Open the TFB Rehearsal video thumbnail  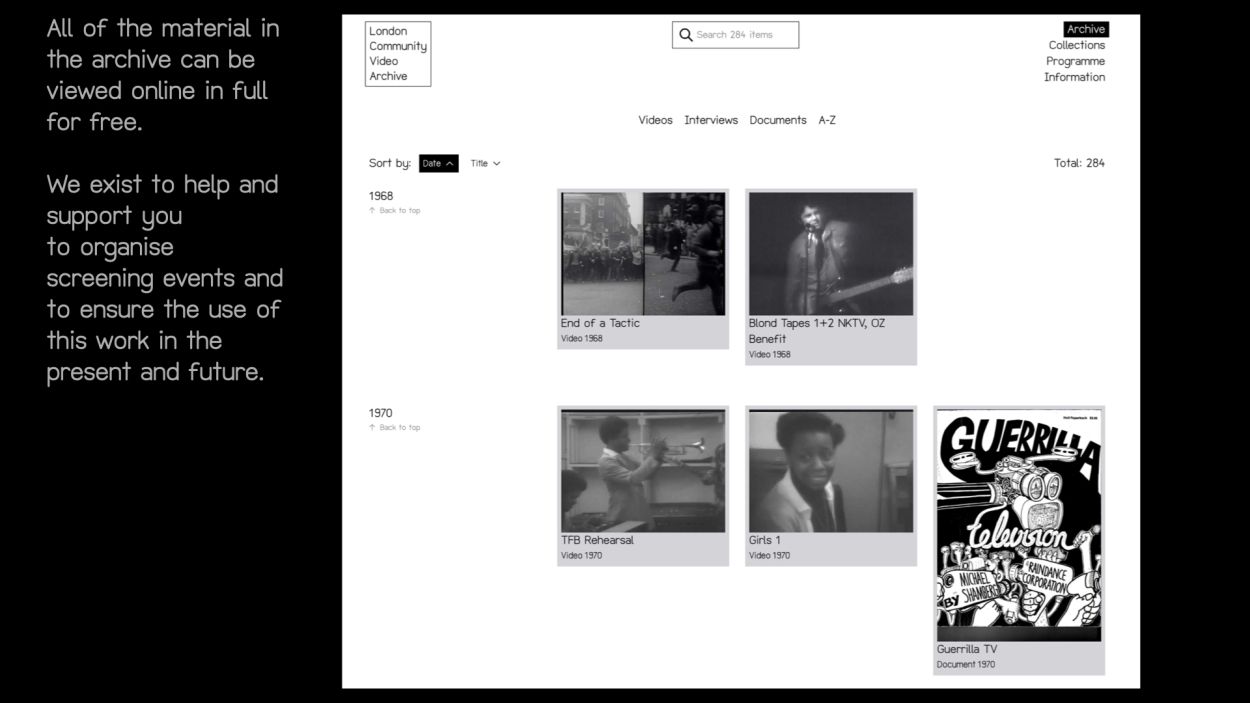click(643, 471)
